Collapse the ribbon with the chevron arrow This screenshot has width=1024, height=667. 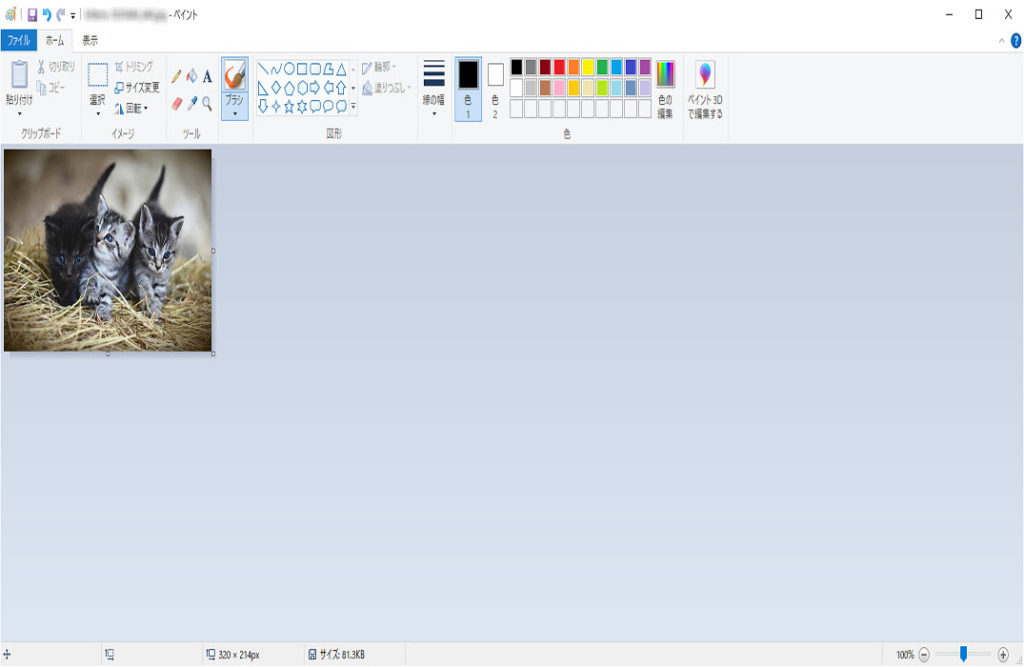coord(1002,41)
